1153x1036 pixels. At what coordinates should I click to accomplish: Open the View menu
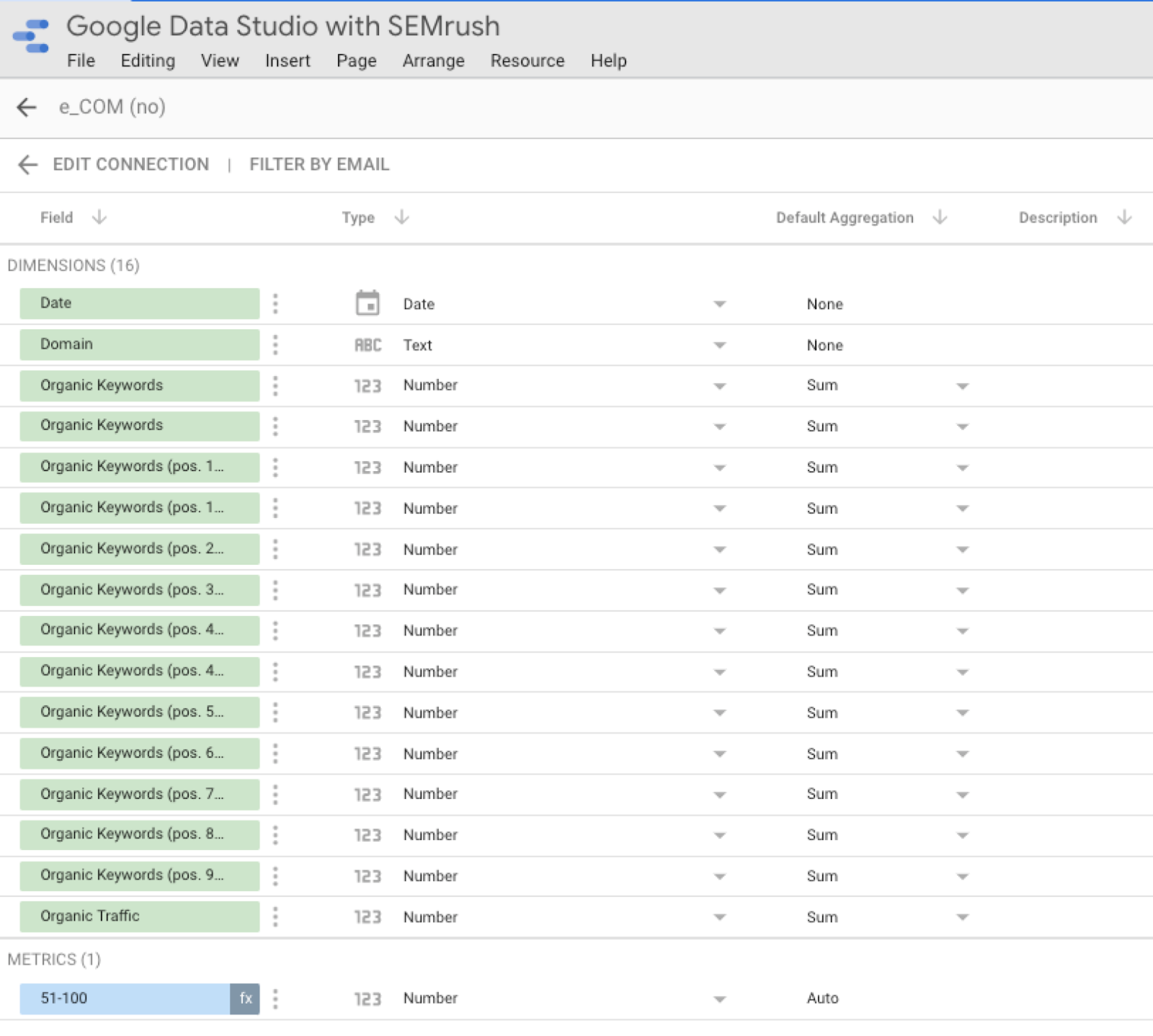click(x=220, y=61)
